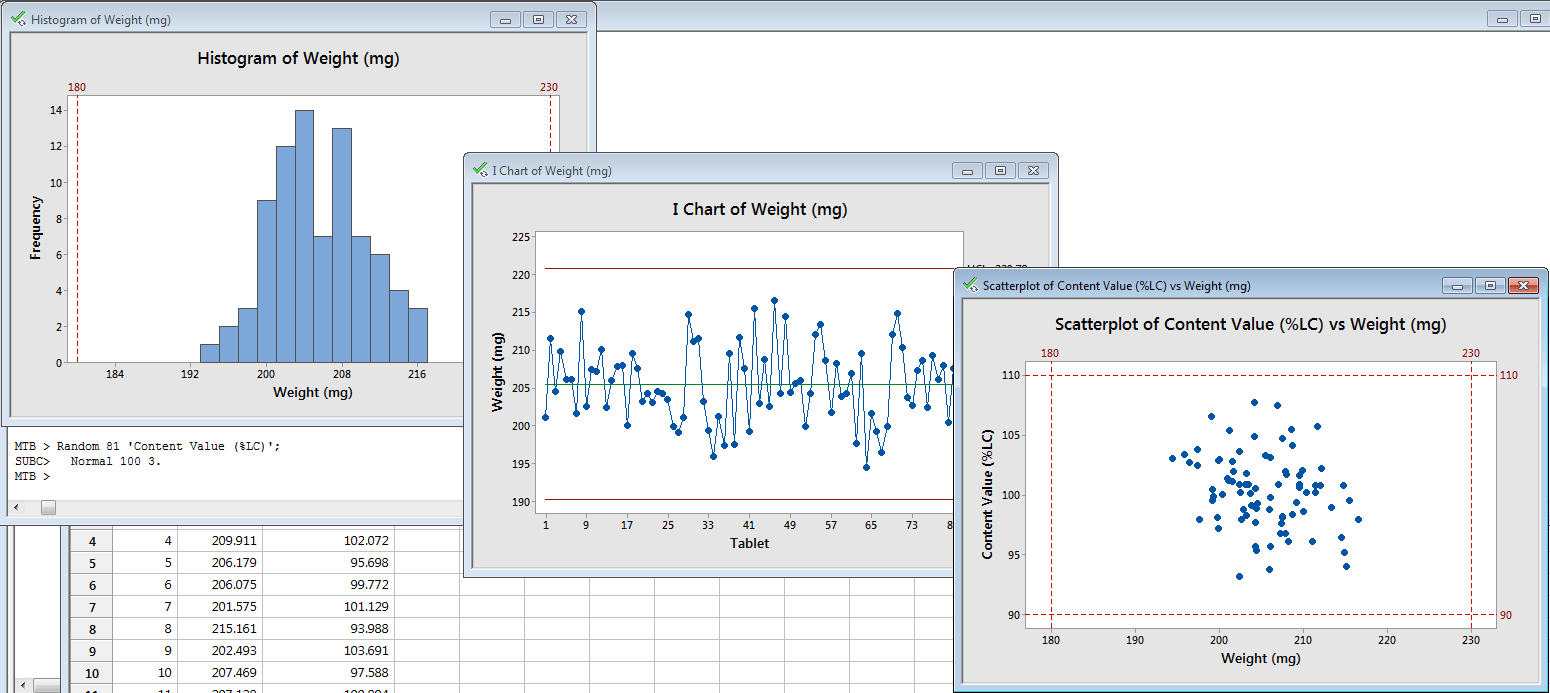Select cell containing 202.493
The image size is (1550, 693).
[x=220, y=651]
